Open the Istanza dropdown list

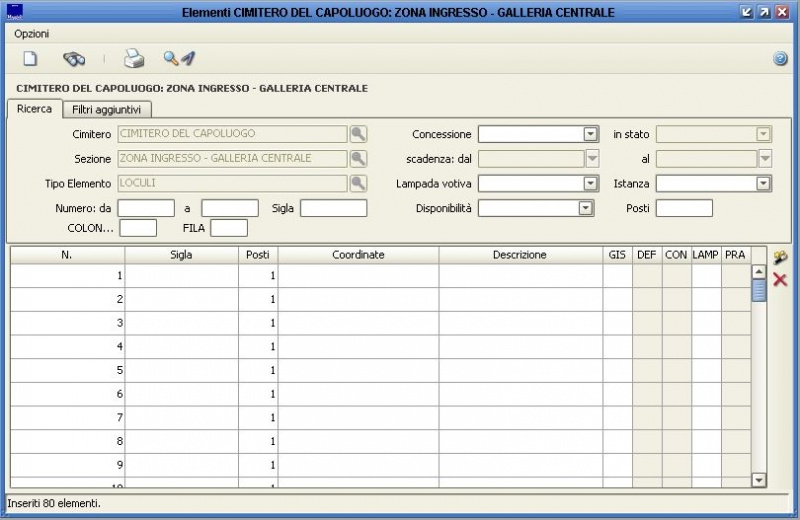pyautogui.click(x=763, y=183)
